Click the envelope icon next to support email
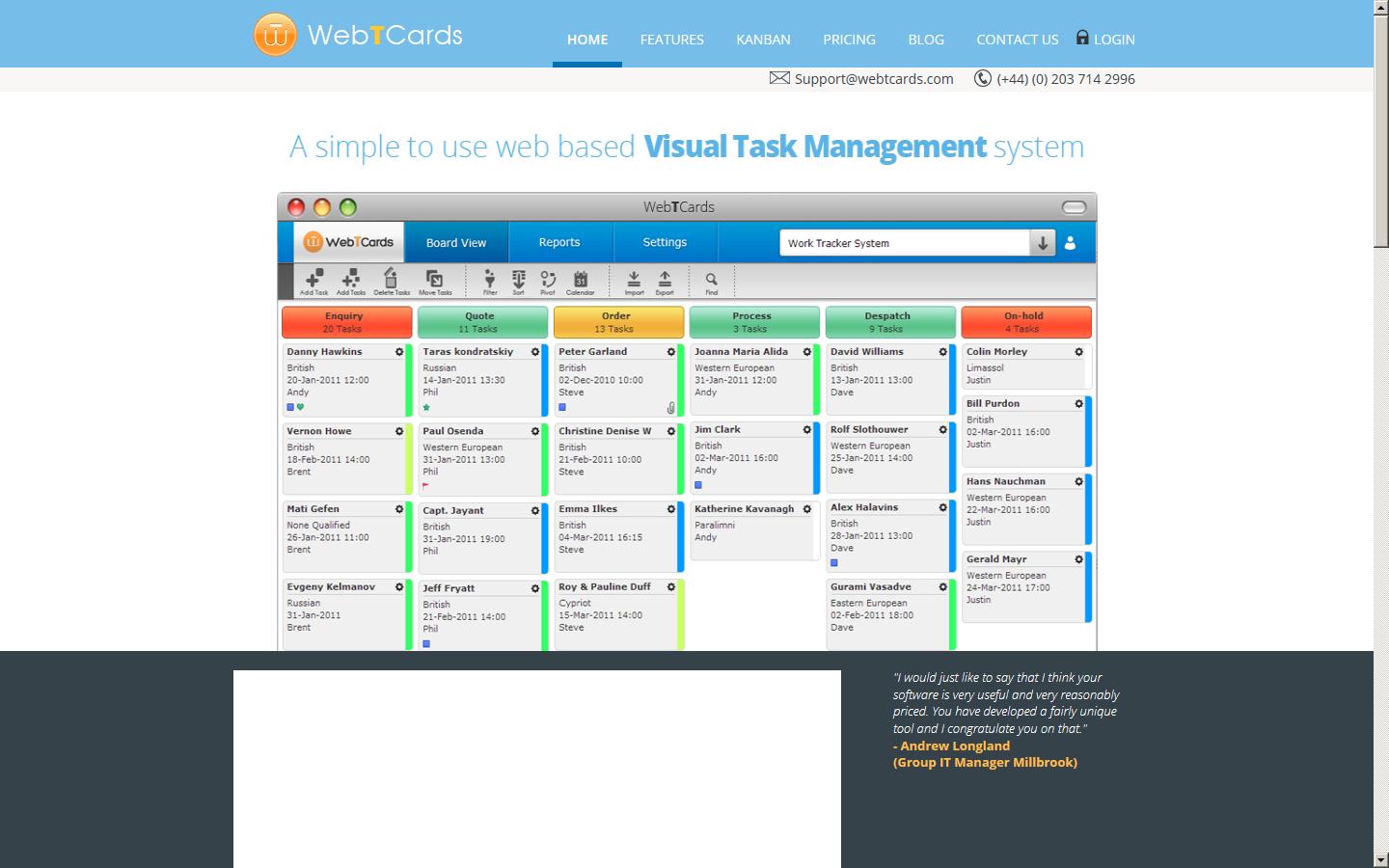The image size is (1389, 868). (x=779, y=78)
